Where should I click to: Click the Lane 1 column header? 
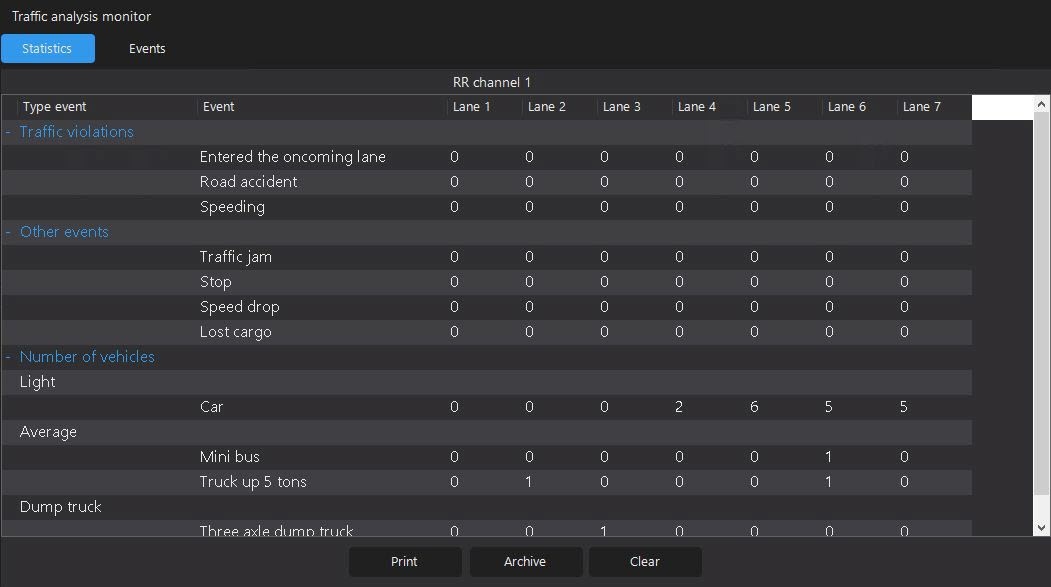pos(472,107)
